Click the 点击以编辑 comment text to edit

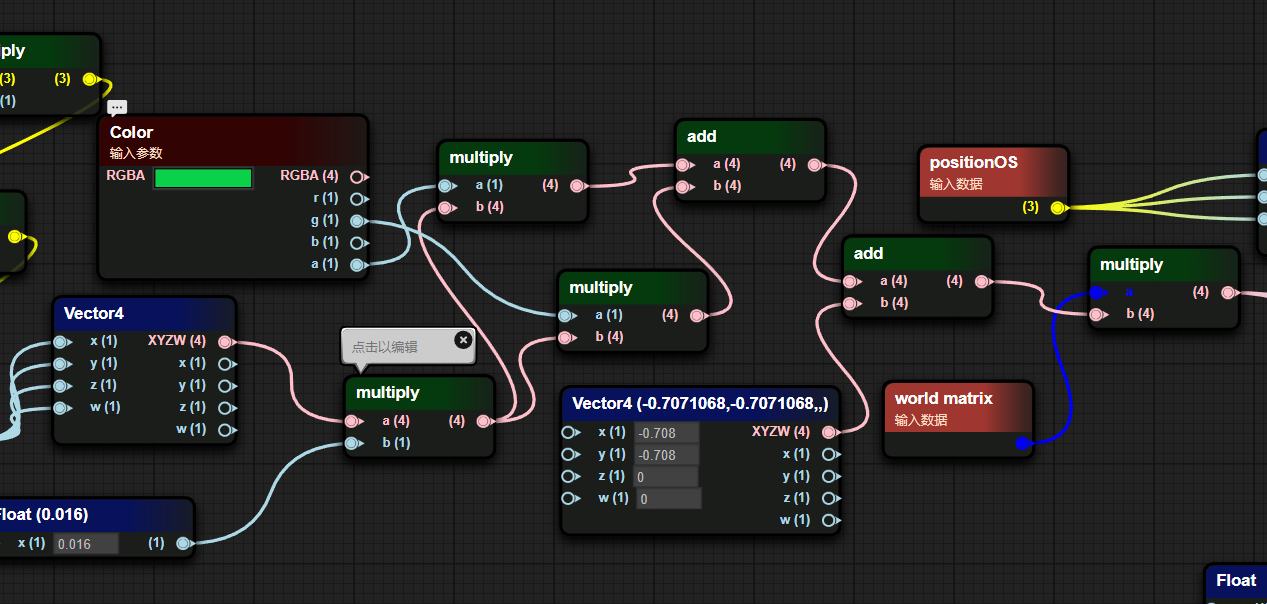click(x=384, y=347)
